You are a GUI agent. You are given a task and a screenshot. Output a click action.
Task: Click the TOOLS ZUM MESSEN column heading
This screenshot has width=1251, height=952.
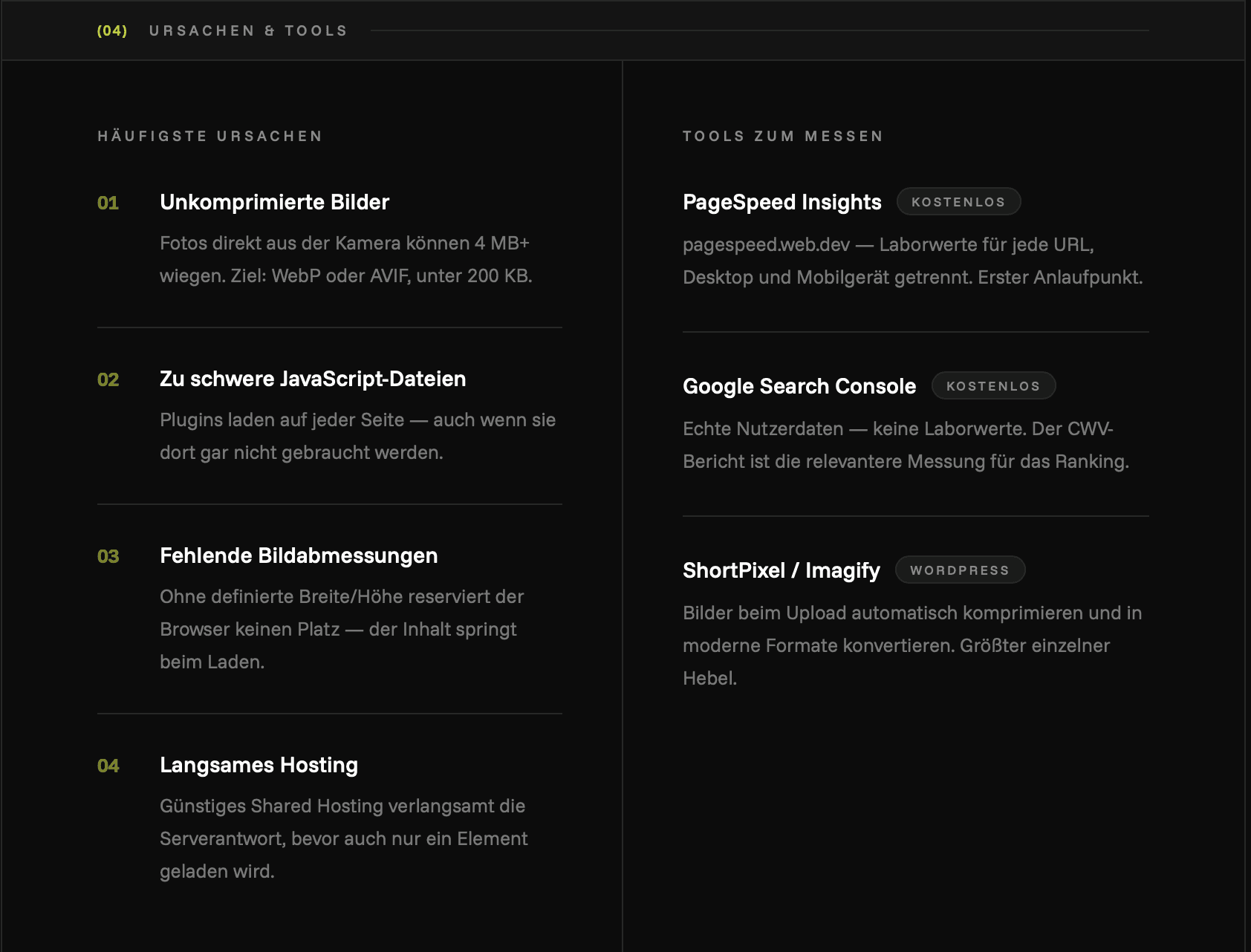click(x=783, y=136)
